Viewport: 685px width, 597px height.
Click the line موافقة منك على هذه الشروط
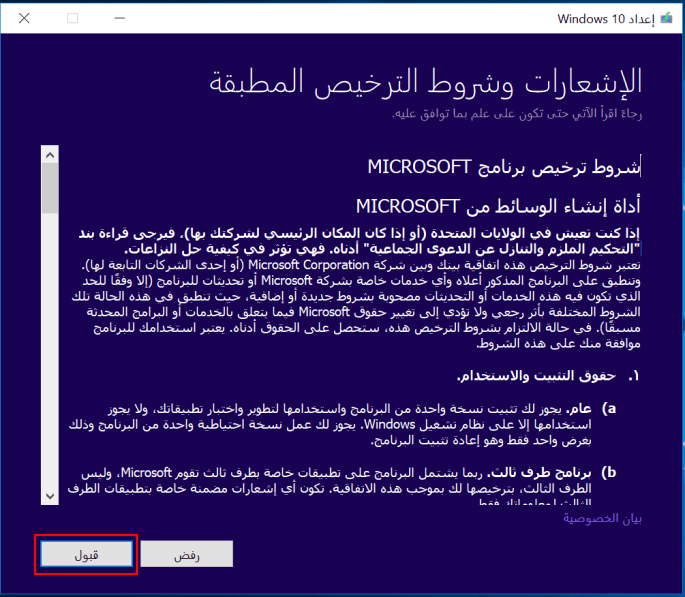point(558,344)
